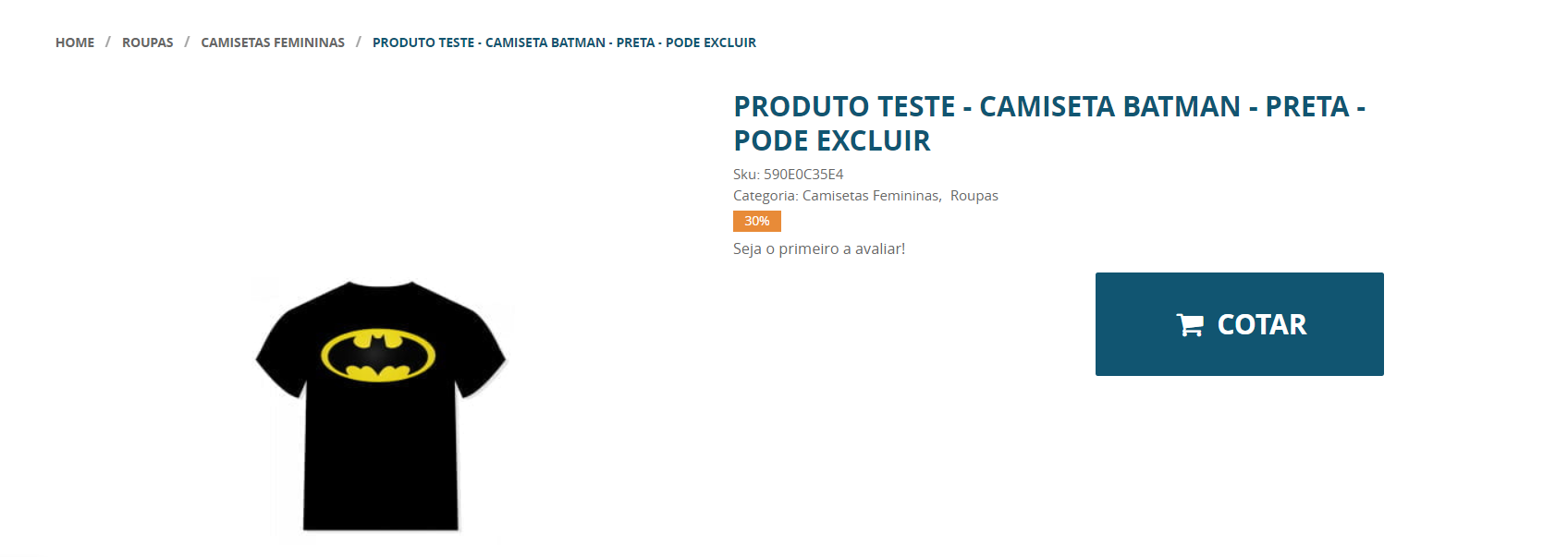Go to HOME via breadcrumb
1568x557 pixels.
tap(75, 42)
